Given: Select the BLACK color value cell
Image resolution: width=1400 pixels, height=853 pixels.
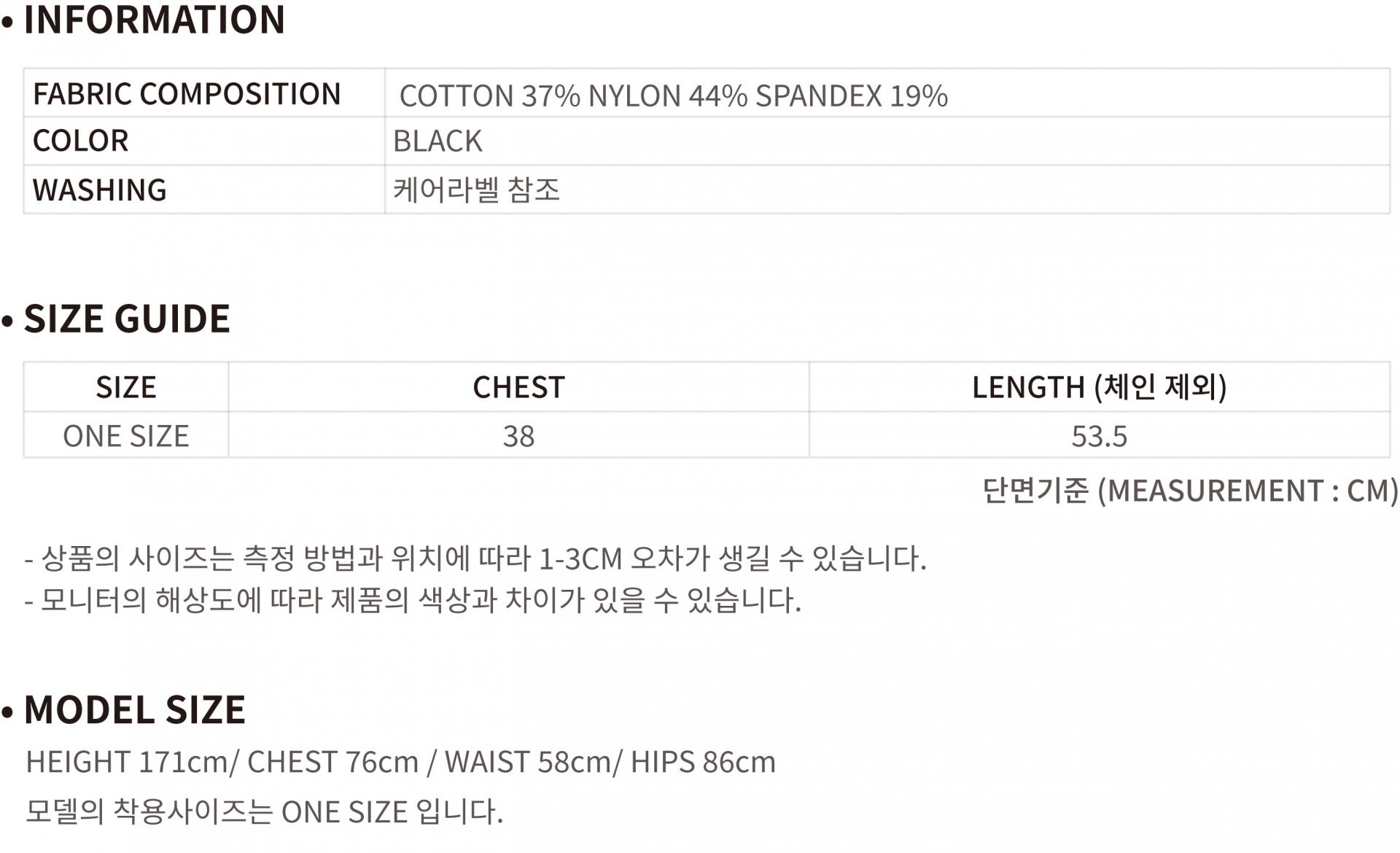Looking at the screenshot, I should coord(437,141).
